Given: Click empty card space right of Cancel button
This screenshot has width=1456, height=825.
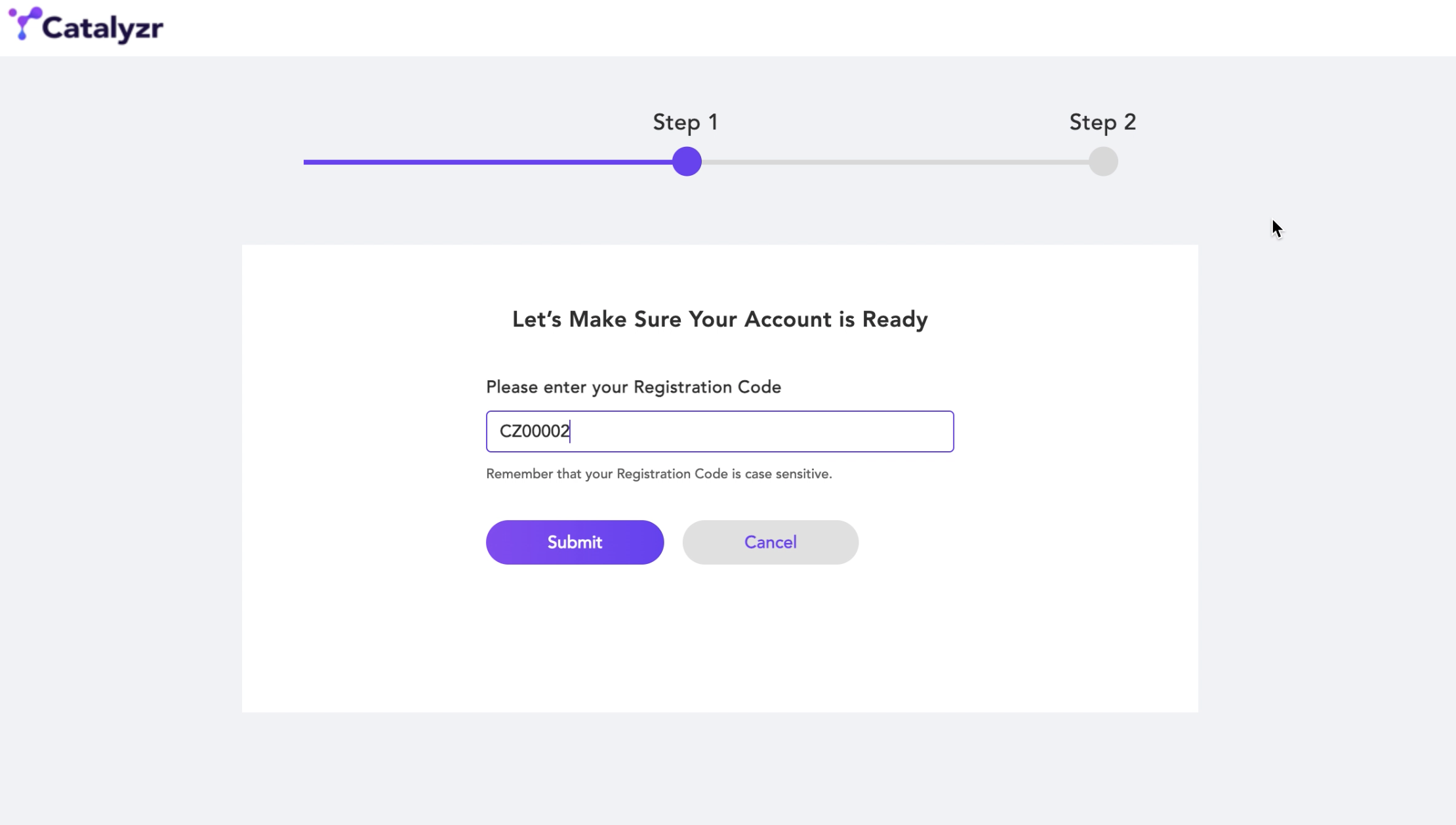Looking at the screenshot, I should pyautogui.click(x=1023, y=542).
